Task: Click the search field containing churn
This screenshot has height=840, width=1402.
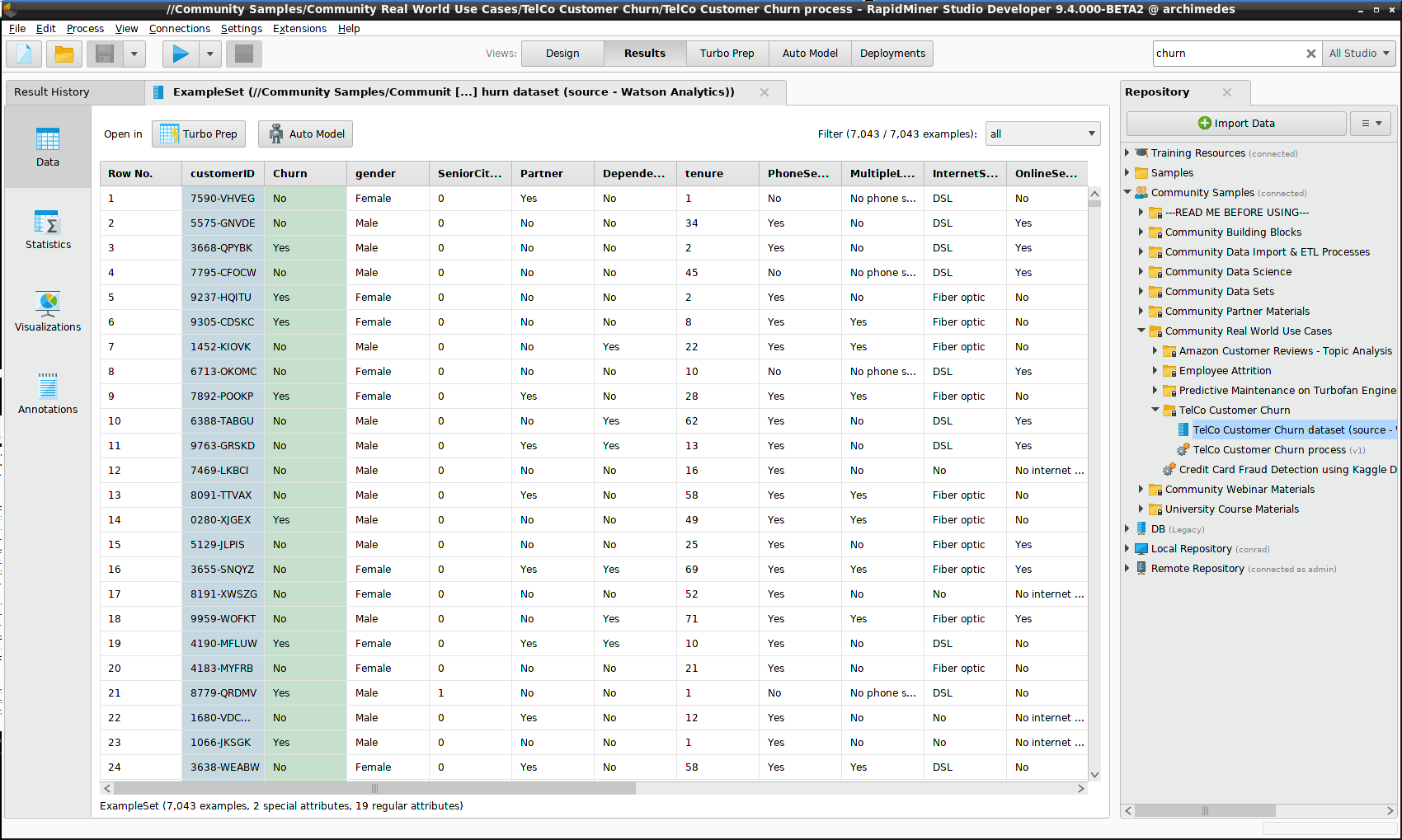Action: click(1226, 54)
